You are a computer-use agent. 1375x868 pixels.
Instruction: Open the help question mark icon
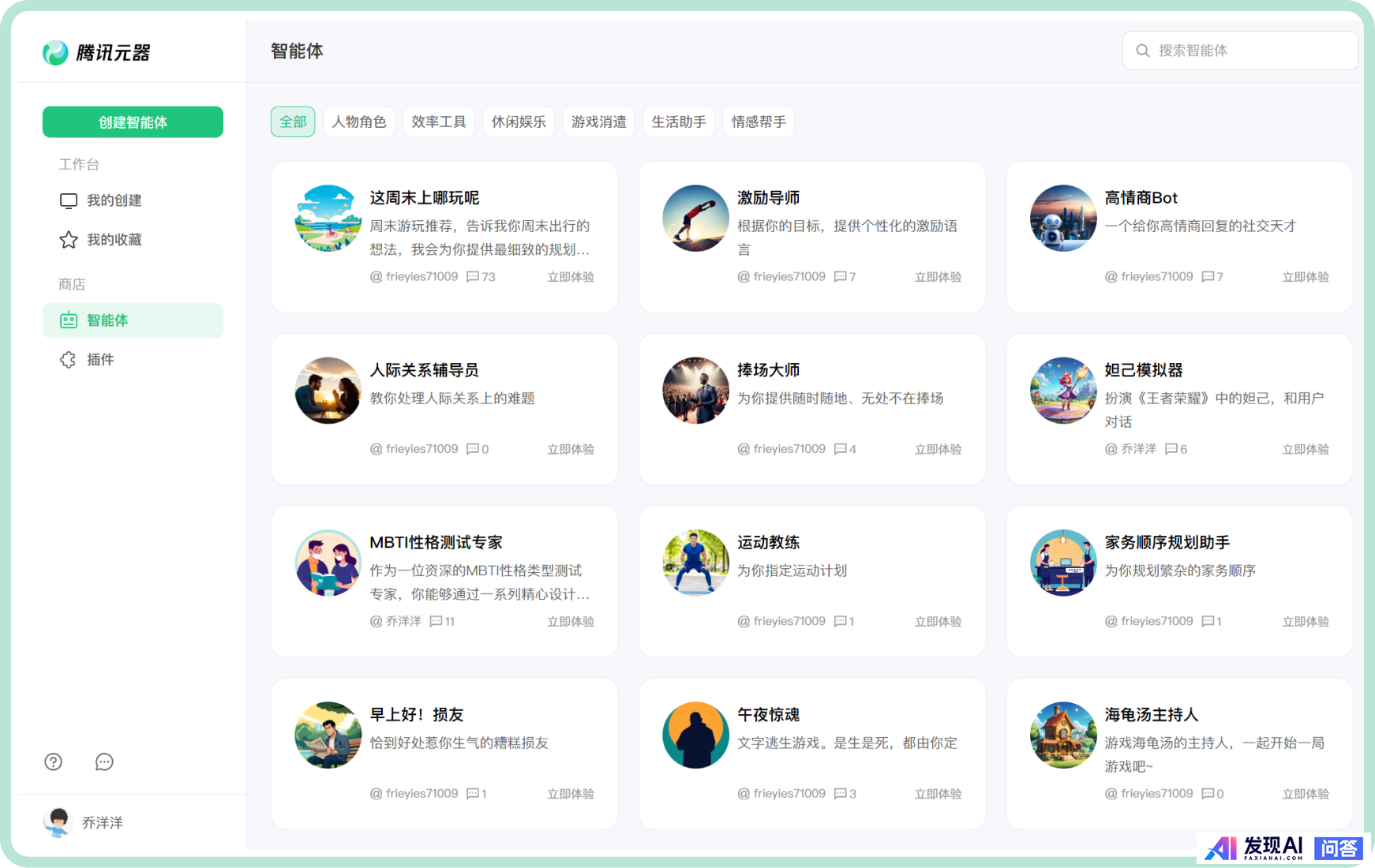tap(54, 761)
